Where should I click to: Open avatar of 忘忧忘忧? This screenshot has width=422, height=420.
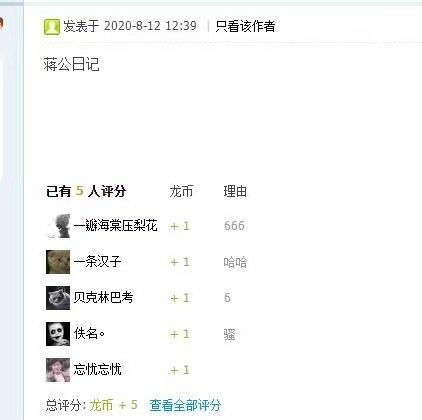tap(58, 370)
